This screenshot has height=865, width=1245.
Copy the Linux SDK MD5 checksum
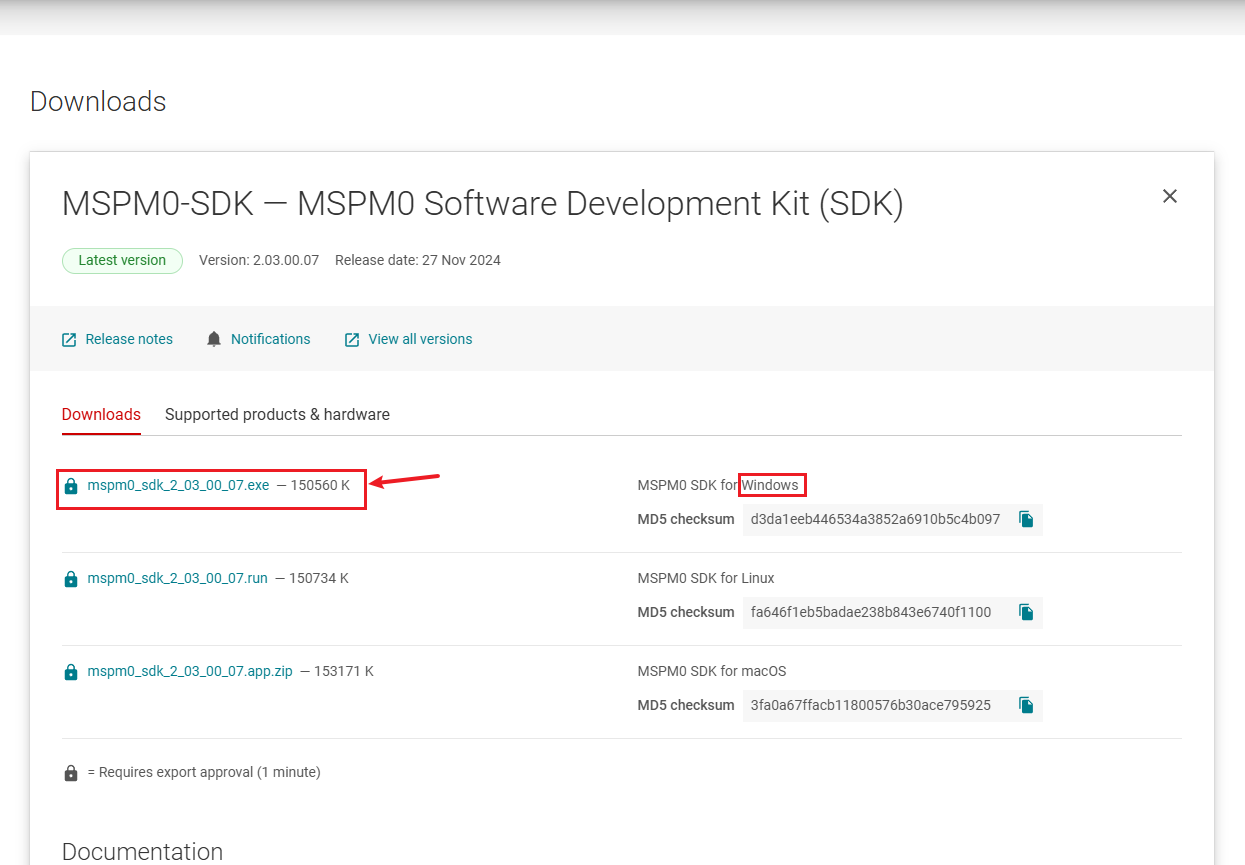[x=1026, y=612]
